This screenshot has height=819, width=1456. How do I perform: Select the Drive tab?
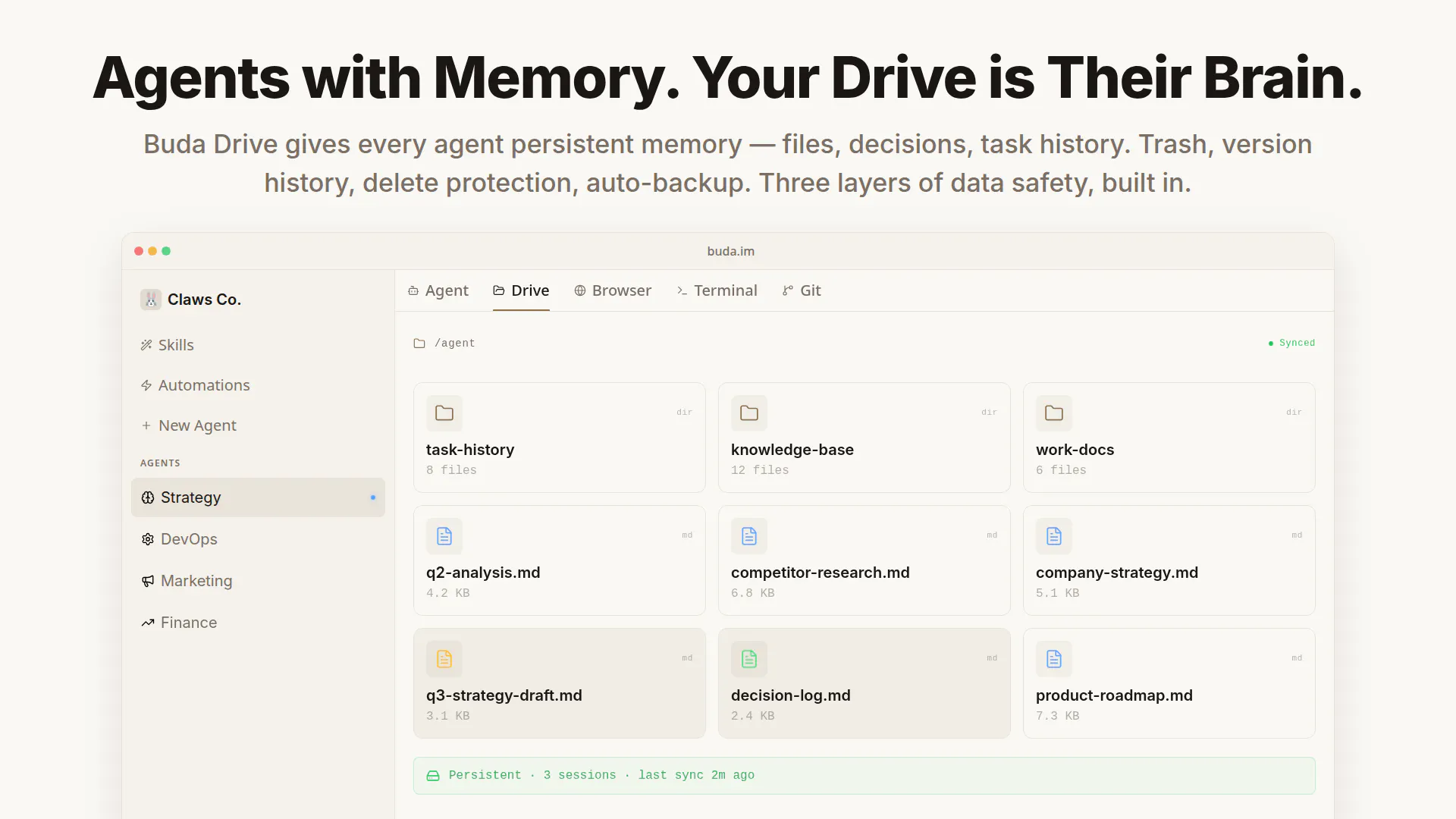521,290
